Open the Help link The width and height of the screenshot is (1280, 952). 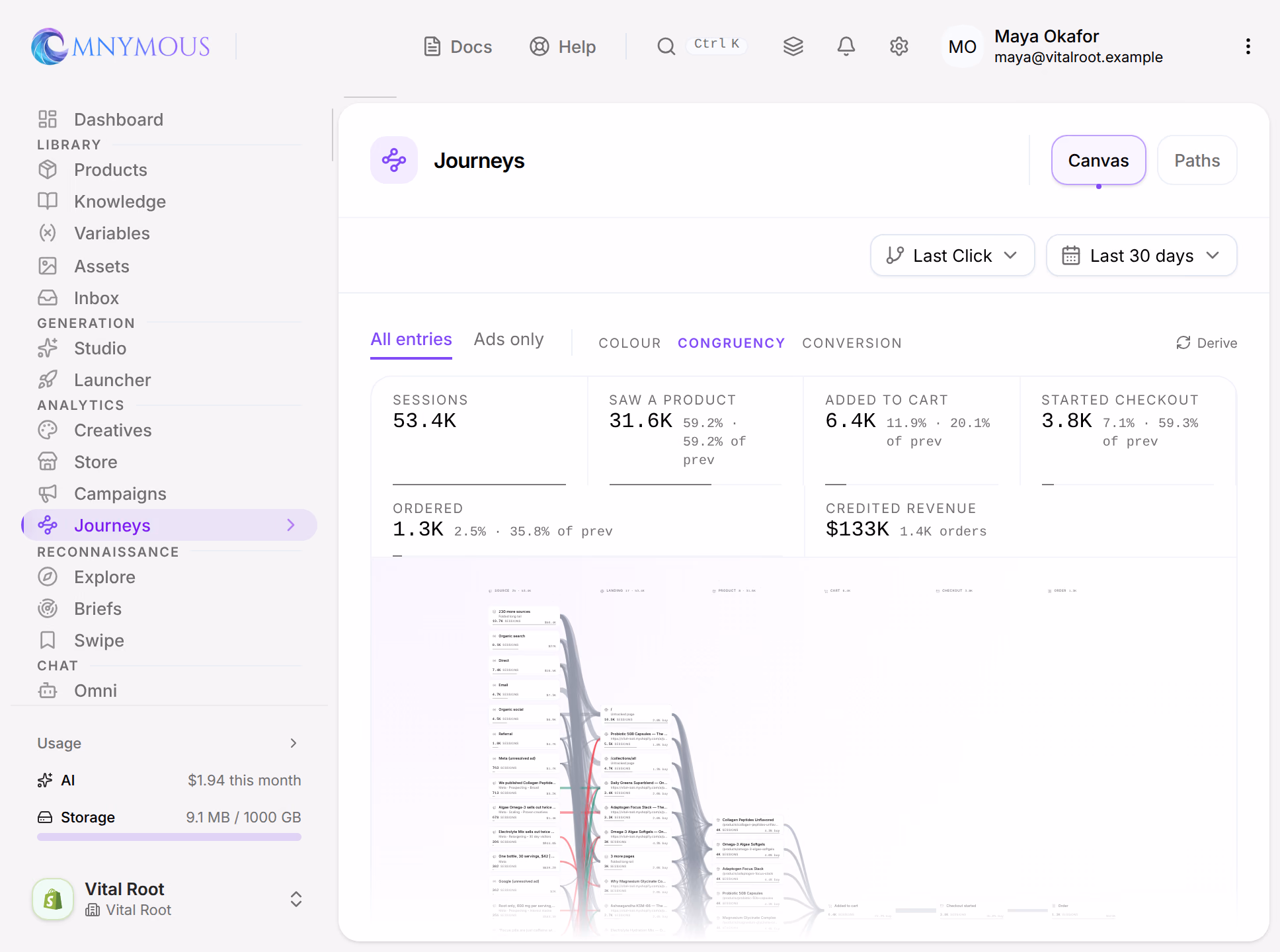(x=563, y=46)
